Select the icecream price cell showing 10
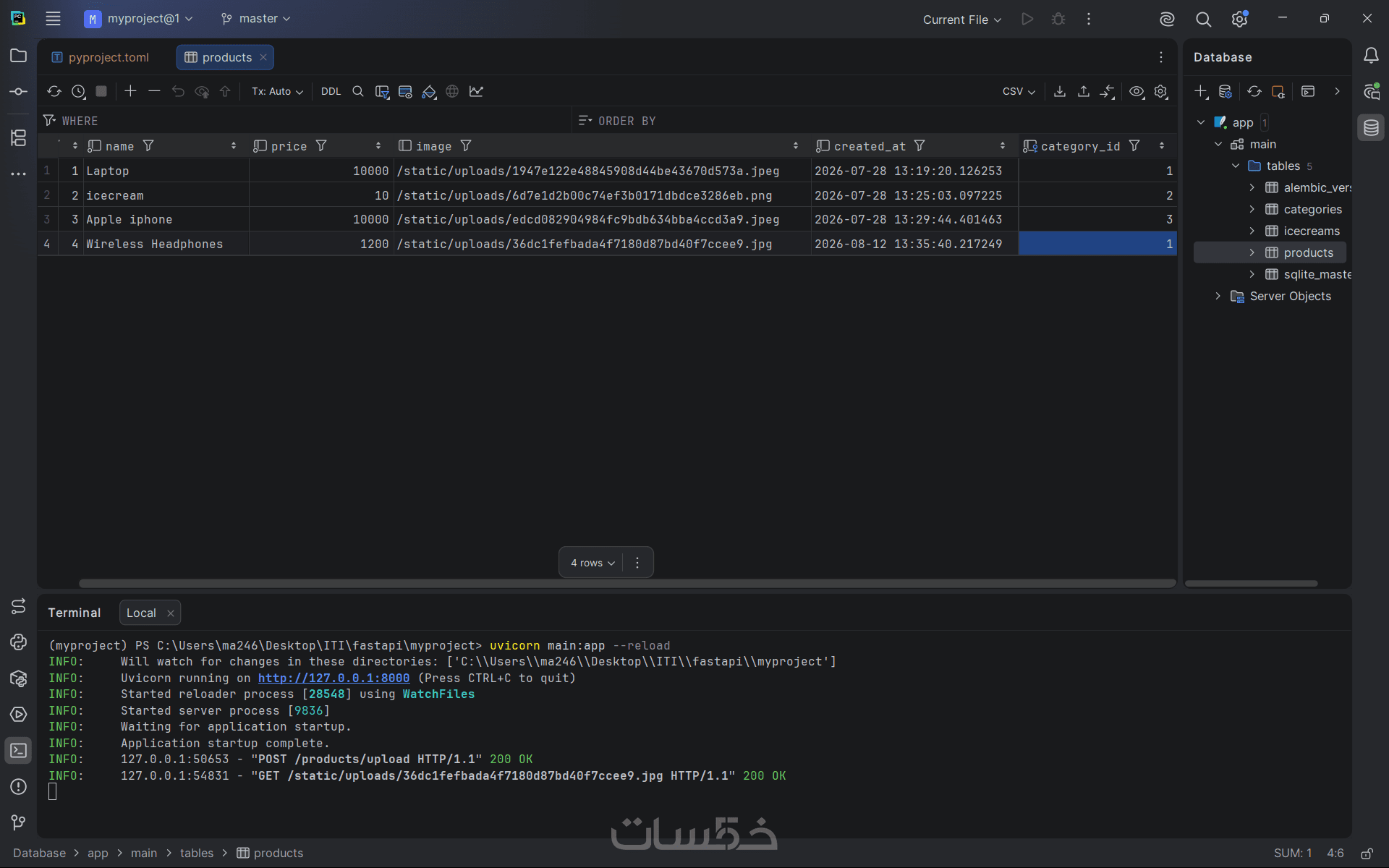 click(x=321, y=195)
